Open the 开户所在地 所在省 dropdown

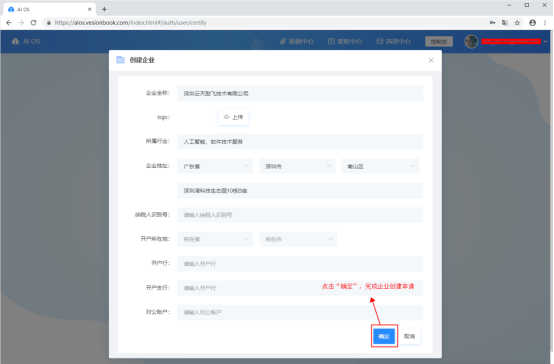pos(215,239)
